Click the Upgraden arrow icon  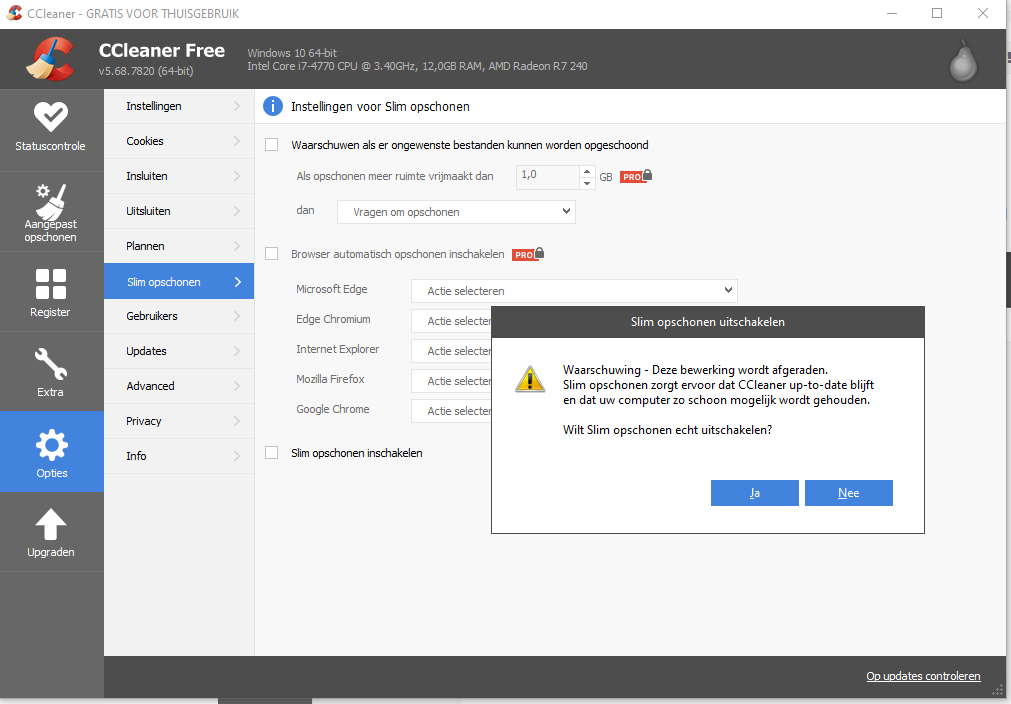pyautogui.click(x=51, y=524)
